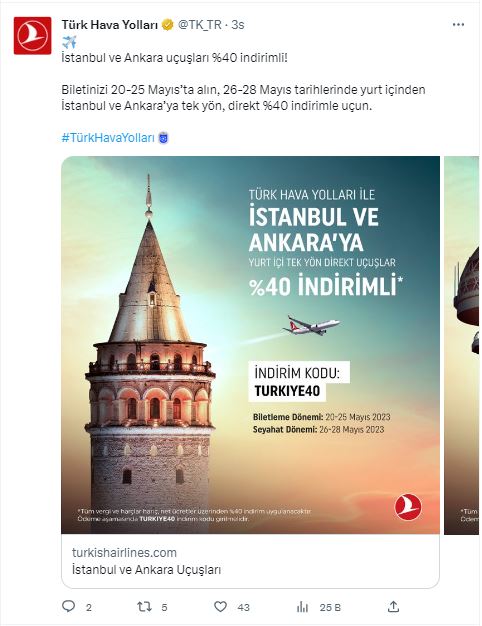Open the three-dot more options menu
Viewport: 482px width, 626px height.
pyautogui.click(x=458, y=25)
